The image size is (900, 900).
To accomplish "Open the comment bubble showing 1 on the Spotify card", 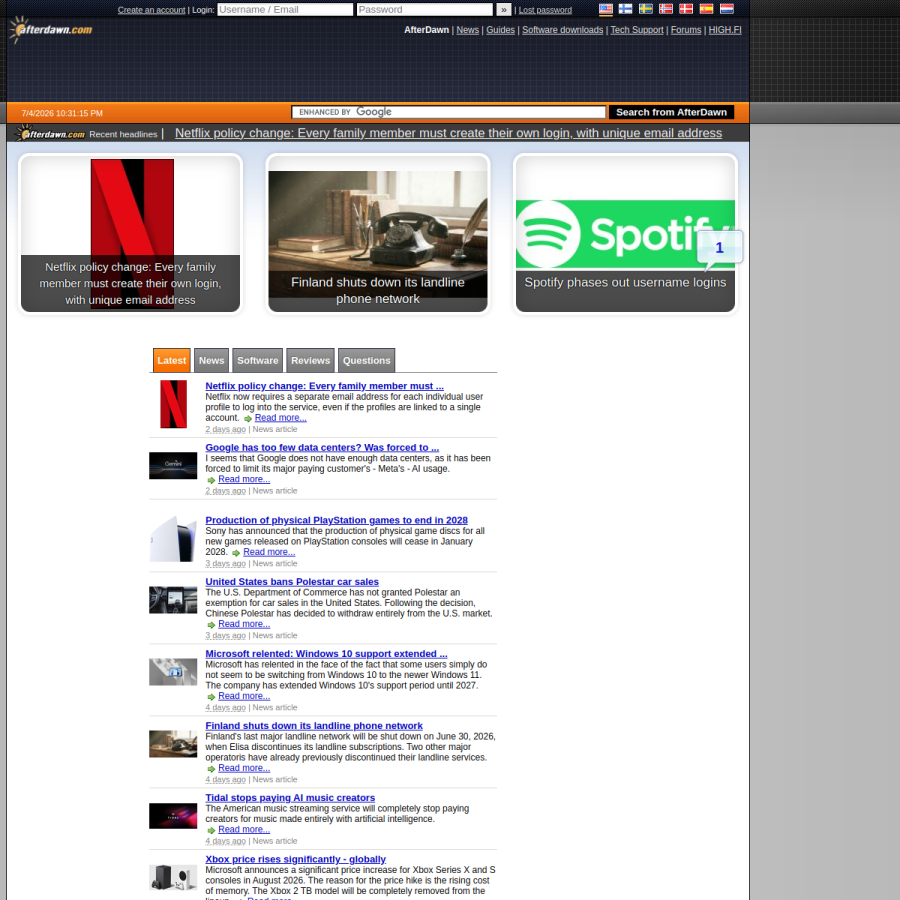I will coord(719,249).
